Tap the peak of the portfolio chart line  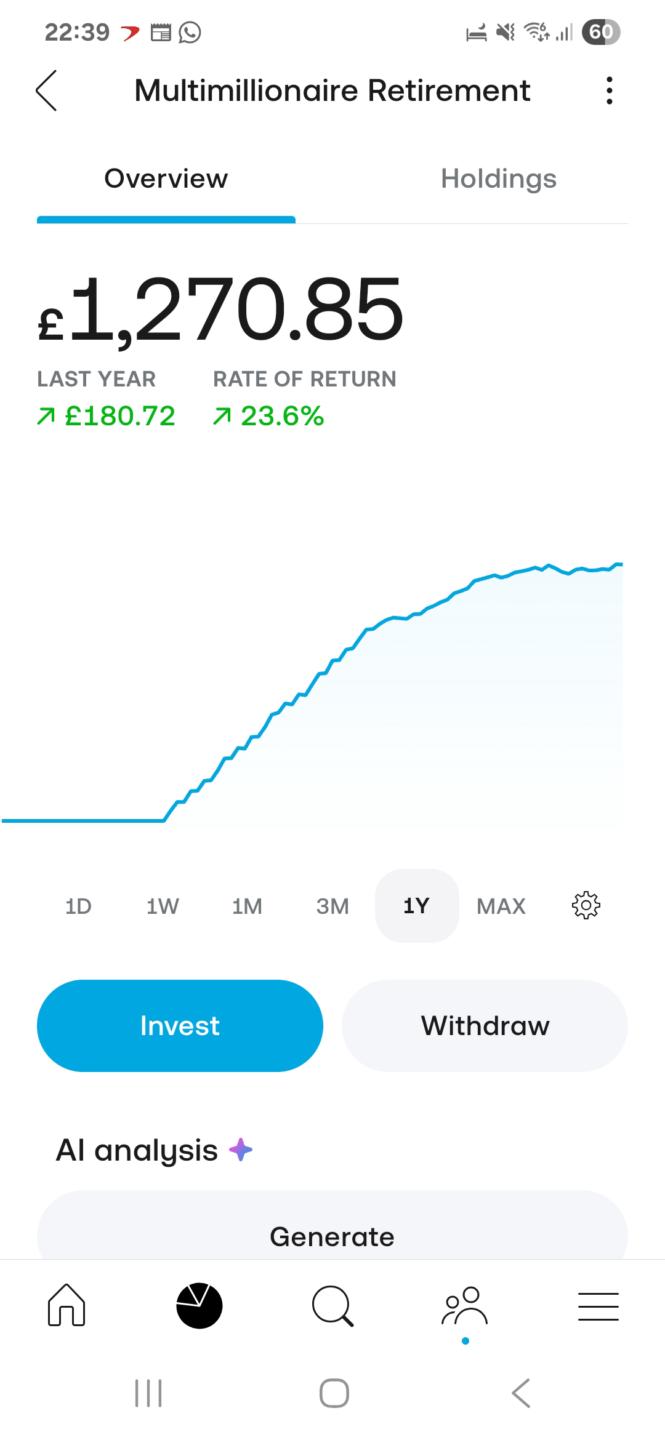[x=619, y=564]
